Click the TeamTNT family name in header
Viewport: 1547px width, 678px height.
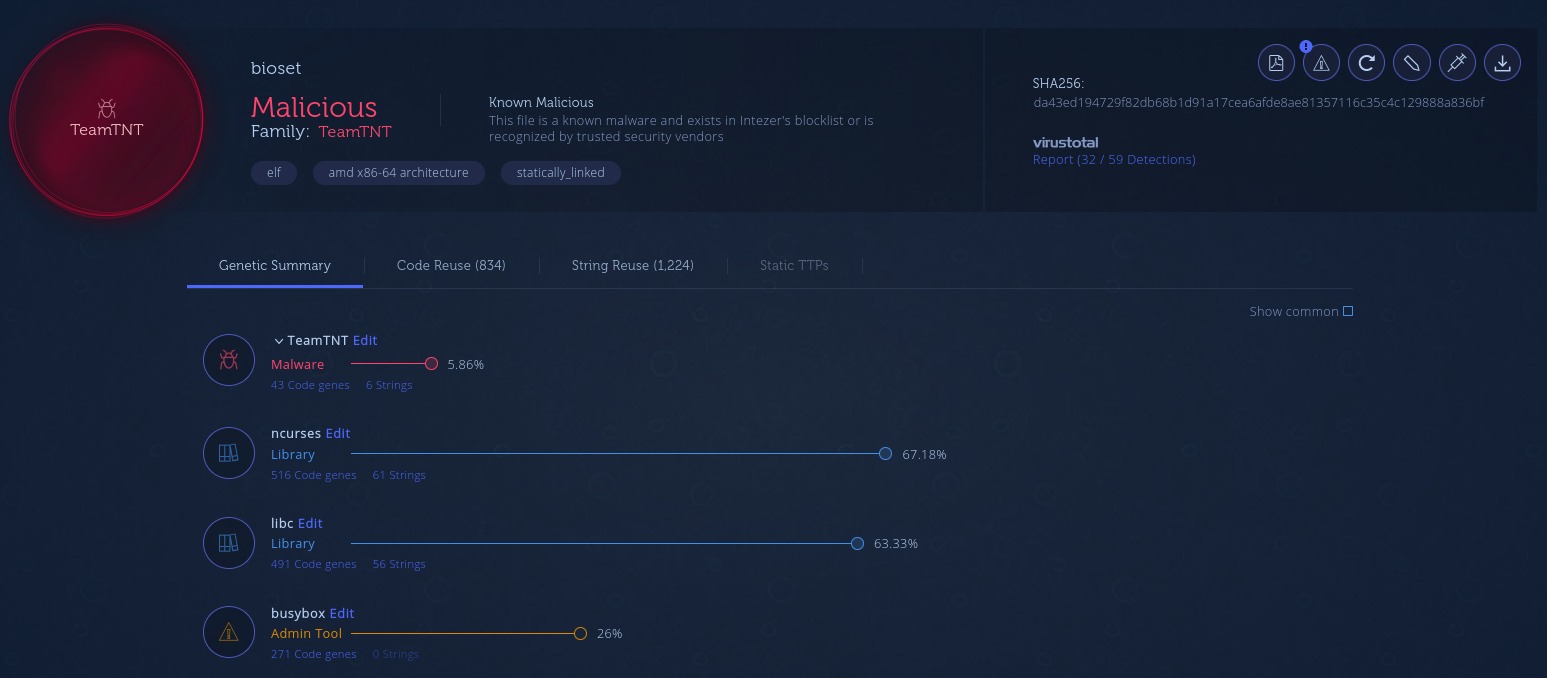tap(355, 131)
